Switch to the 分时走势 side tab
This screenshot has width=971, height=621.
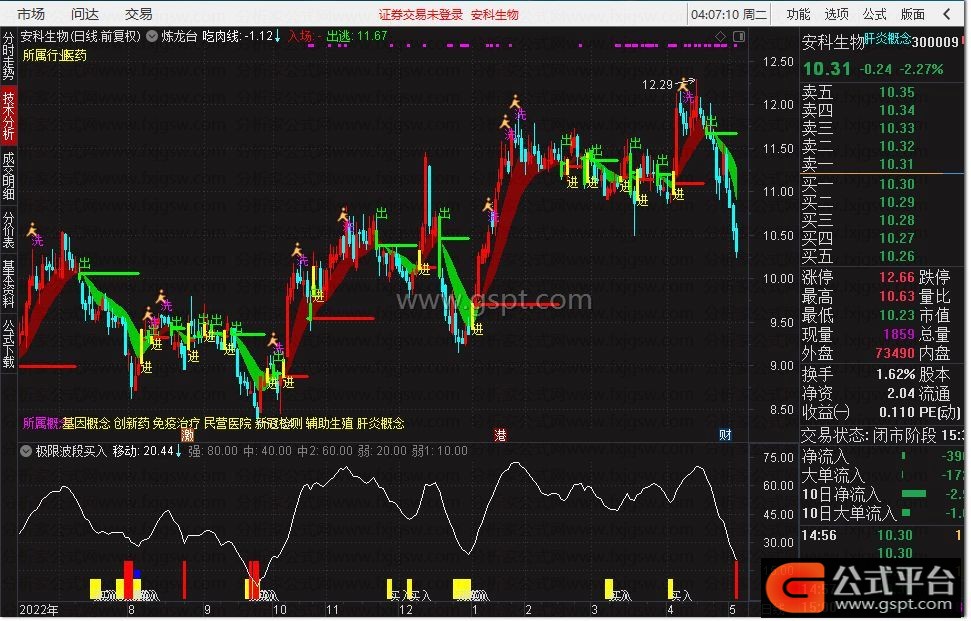(x=9, y=56)
